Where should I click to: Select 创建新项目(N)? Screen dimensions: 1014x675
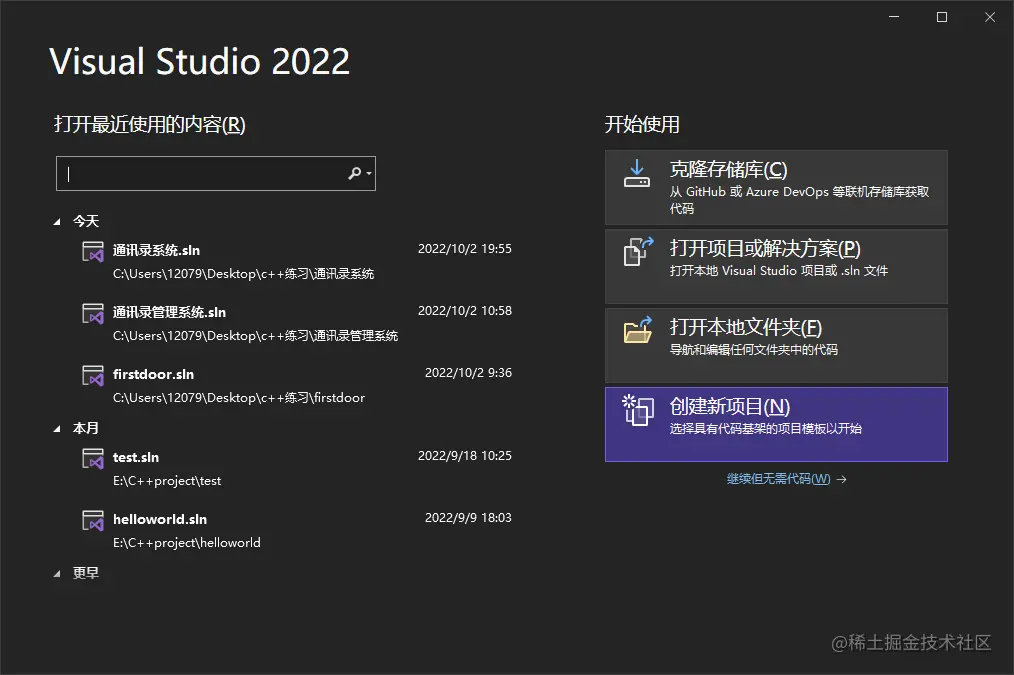click(776, 424)
